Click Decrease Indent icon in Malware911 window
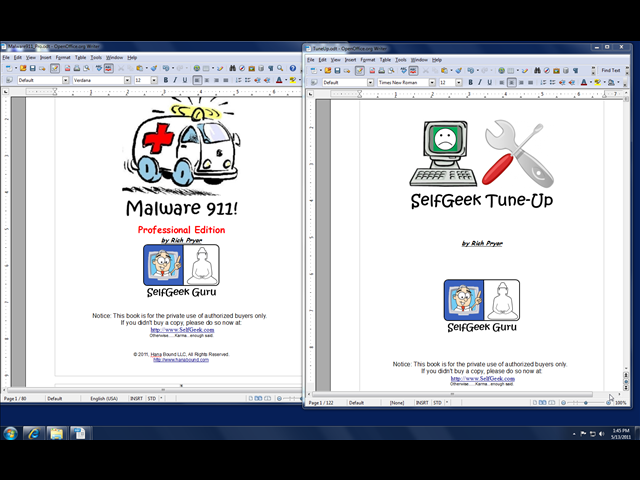The height and width of the screenshot is (480, 640). pyautogui.click(x=258, y=80)
